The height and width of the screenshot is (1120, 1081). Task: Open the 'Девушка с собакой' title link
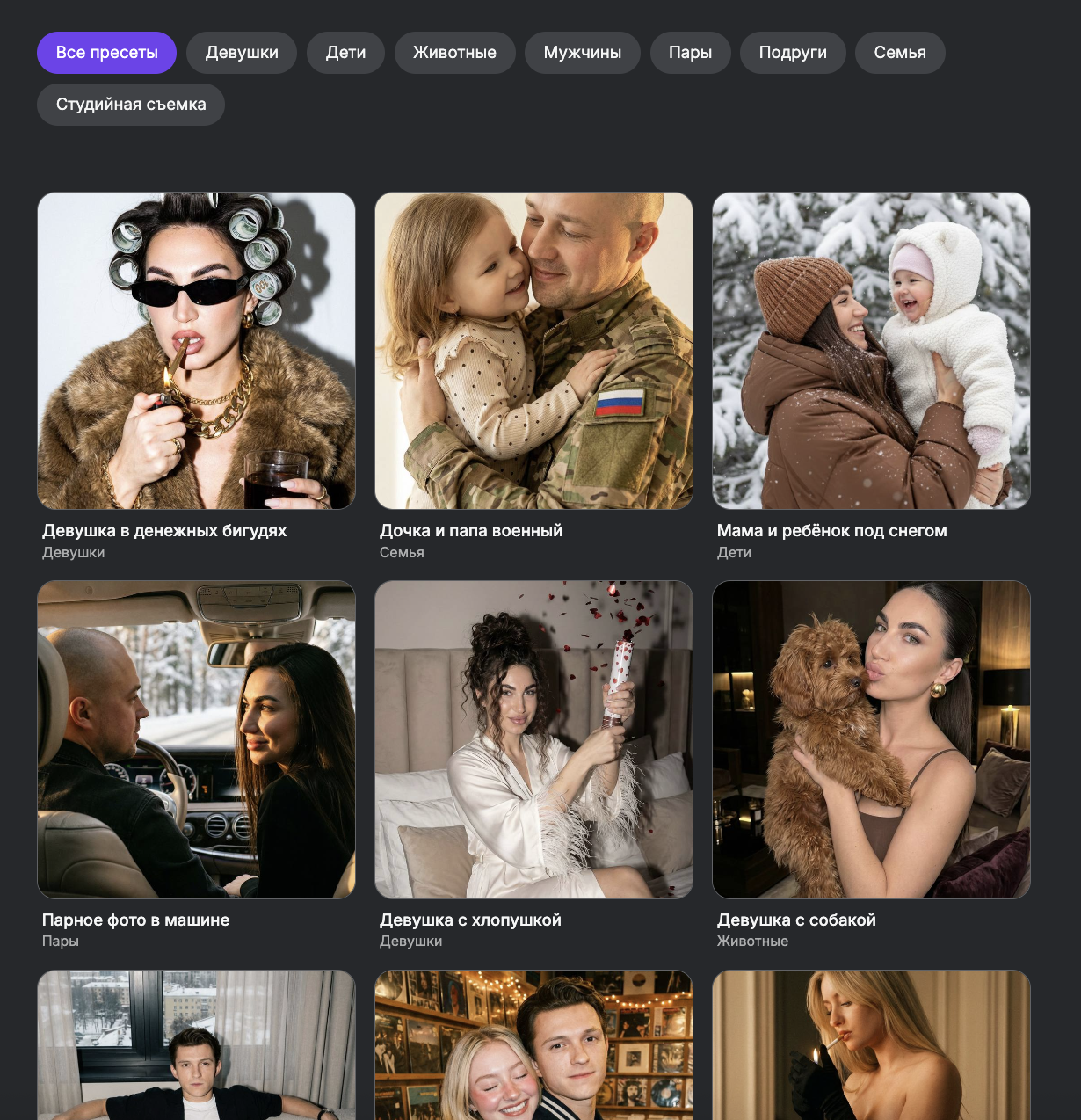tap(796, 920)
